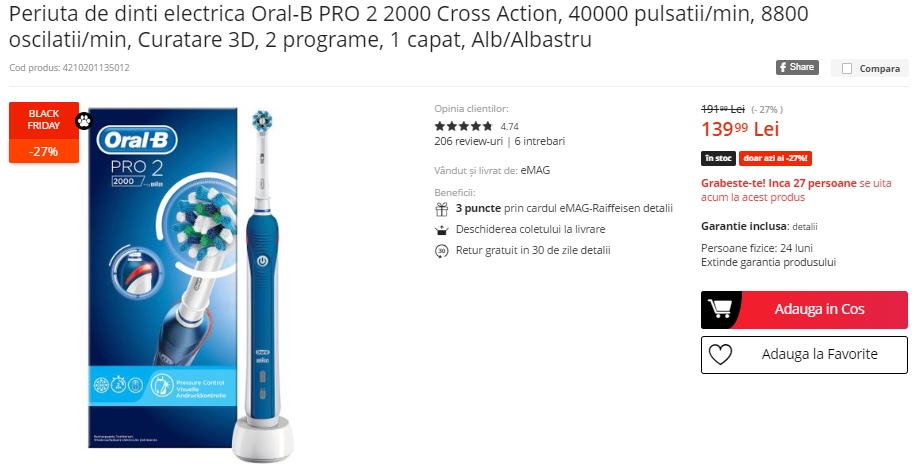Open the 6 intrebari link

(x=540, y=141)
